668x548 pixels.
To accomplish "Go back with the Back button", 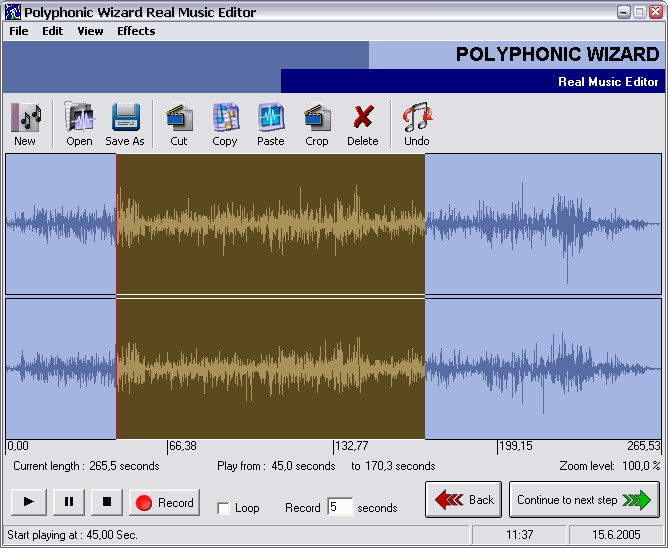I will [464, 499].
